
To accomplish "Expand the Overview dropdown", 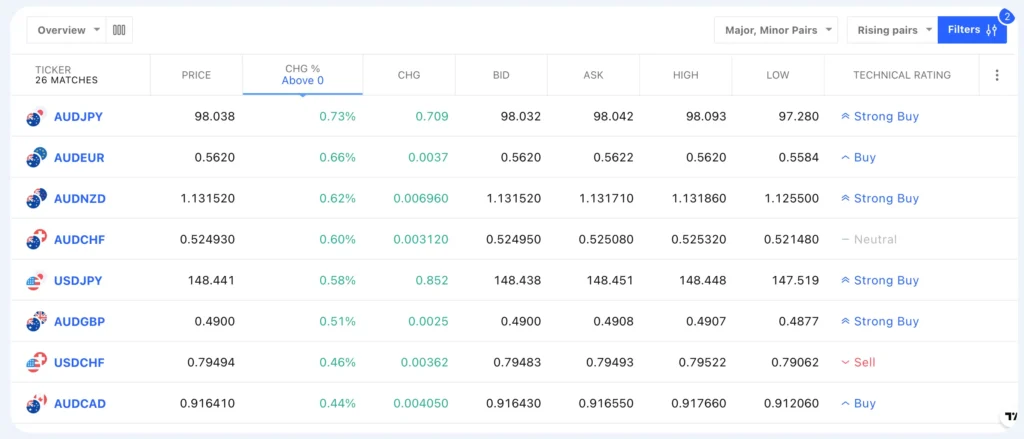I will click(x=68, y=30).
